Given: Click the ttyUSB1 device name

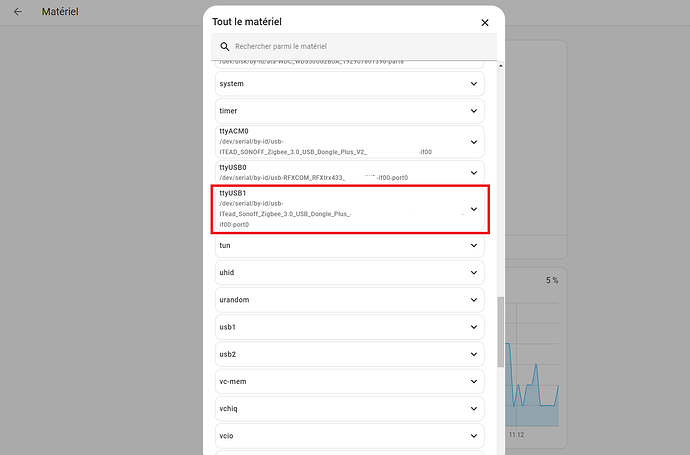Looking at the screenshot, I should 233,193.
